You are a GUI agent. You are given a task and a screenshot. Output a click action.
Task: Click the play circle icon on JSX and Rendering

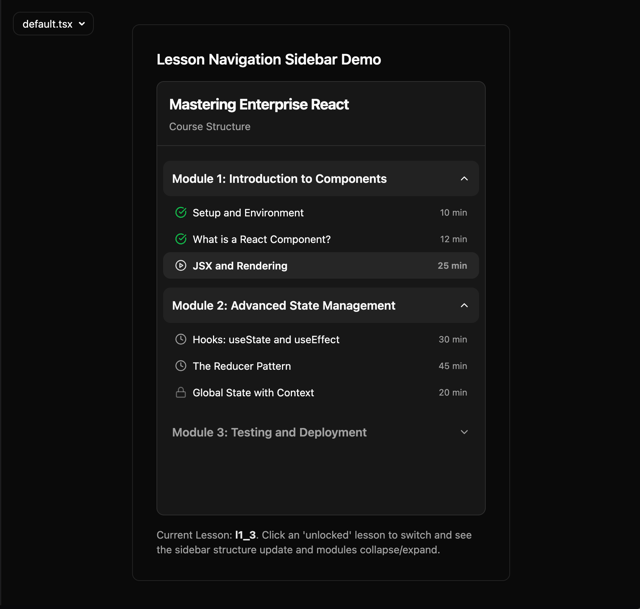click(x=181, y=266)
